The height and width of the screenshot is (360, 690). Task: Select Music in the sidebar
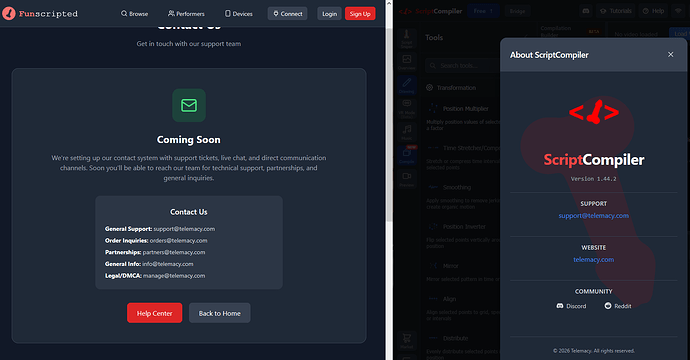[407, 132]
